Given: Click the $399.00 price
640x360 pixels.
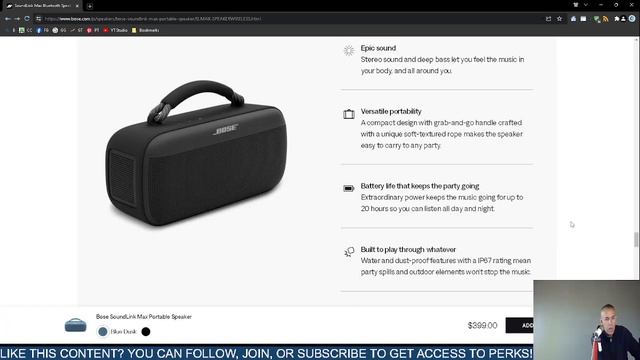Looking at the screenshot, I should coord(482,325).
